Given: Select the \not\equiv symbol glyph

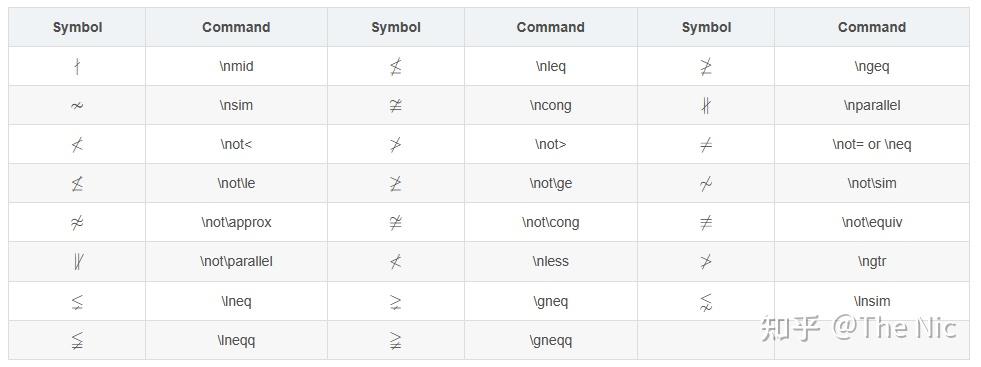Looking at the screenshot, I should (706, 223).
